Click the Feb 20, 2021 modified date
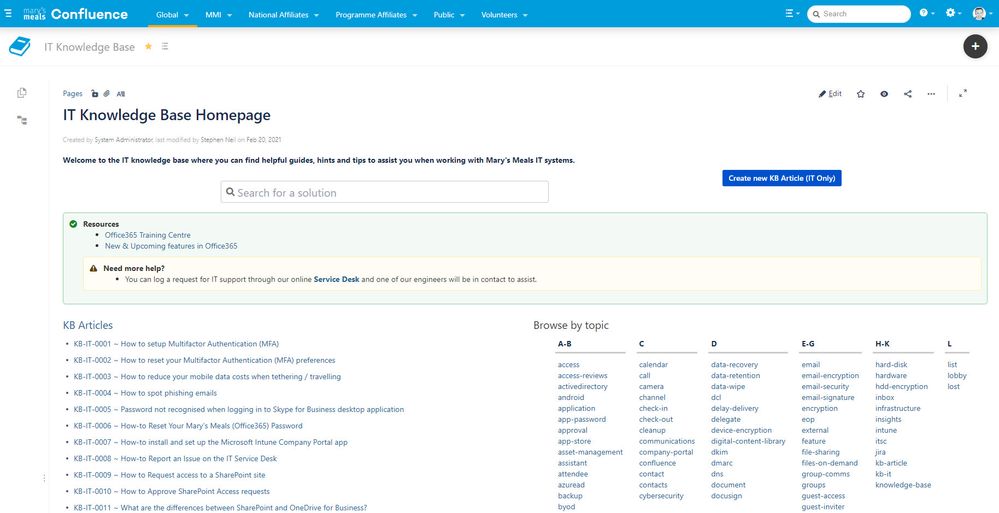Image resolution: width=999 pixels, height=513 pixels. click(264, 140)
